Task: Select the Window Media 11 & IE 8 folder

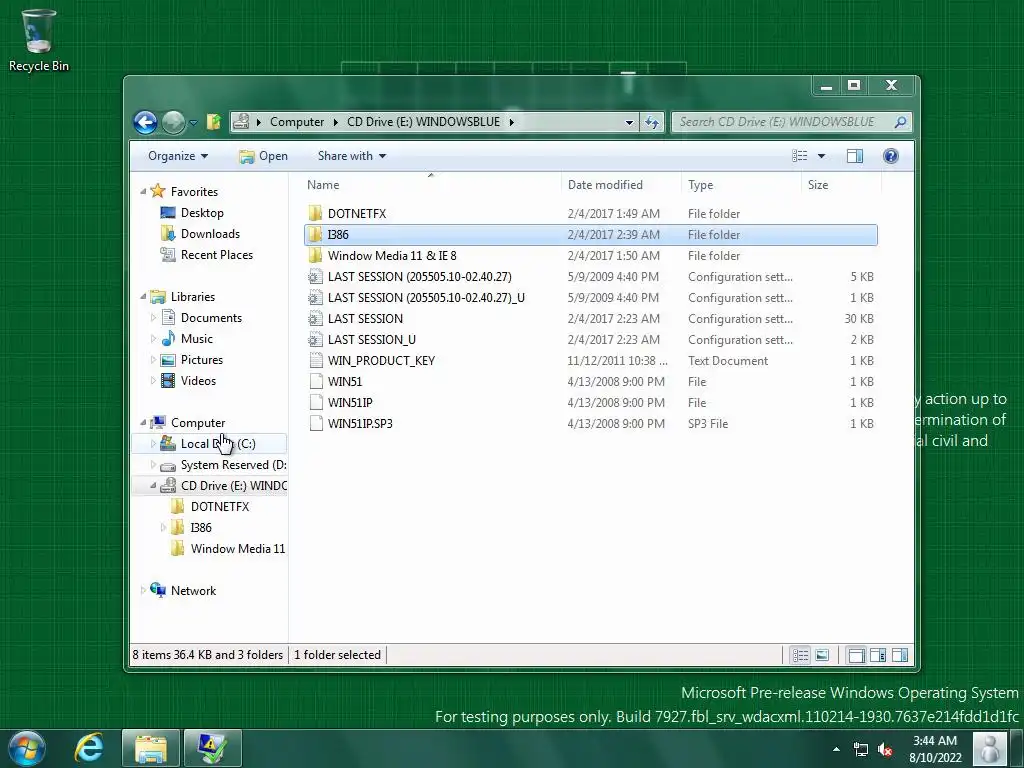Action: click(x=590, y=255)
